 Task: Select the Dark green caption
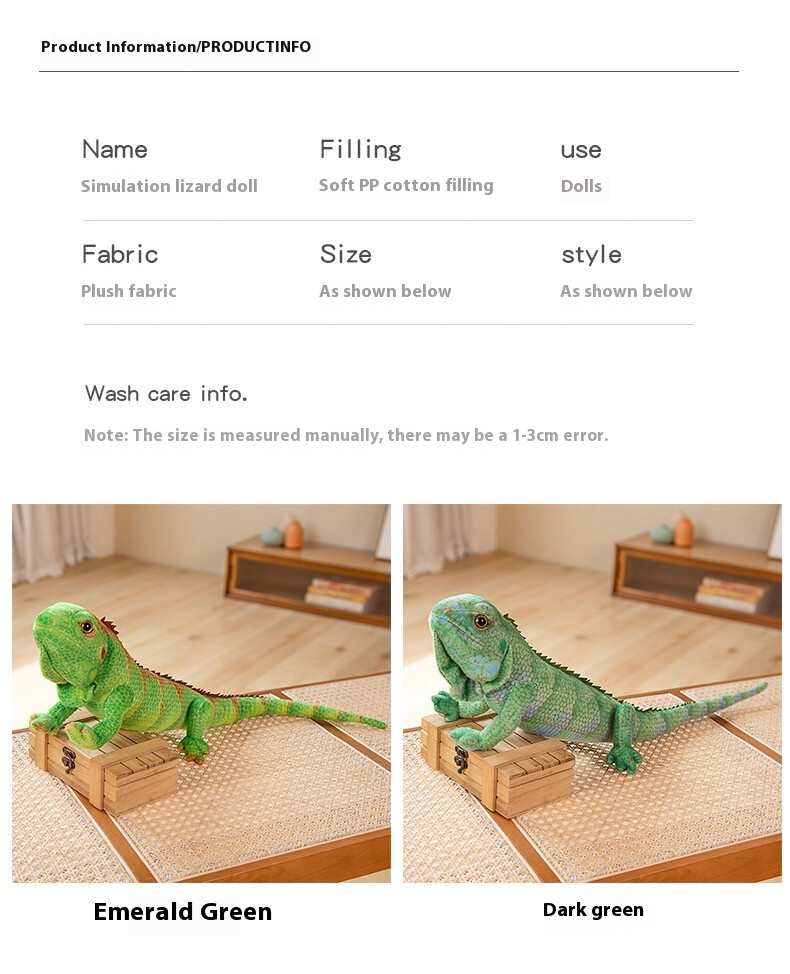click(593, 910)
